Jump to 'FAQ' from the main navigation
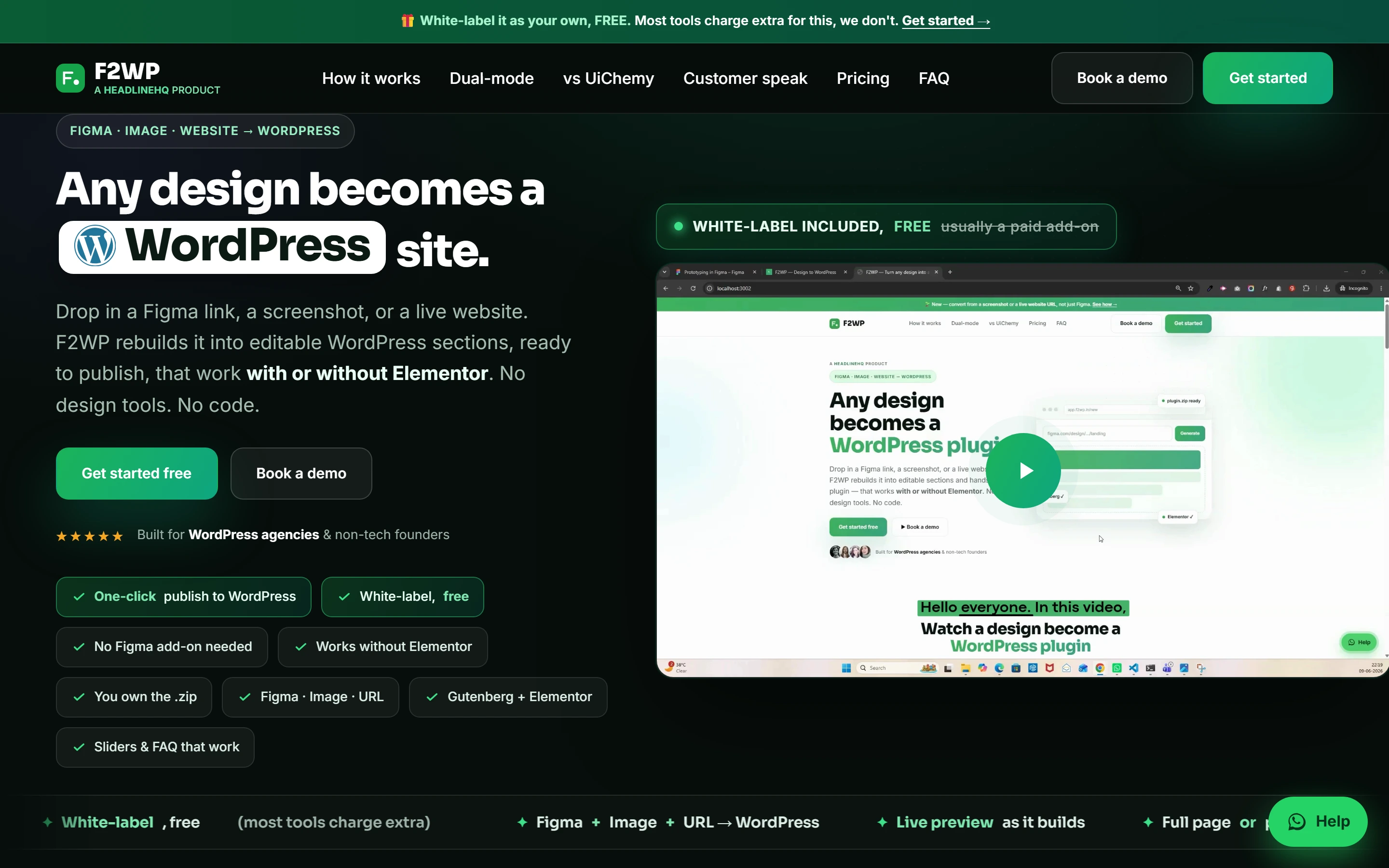 coord(934,78)
